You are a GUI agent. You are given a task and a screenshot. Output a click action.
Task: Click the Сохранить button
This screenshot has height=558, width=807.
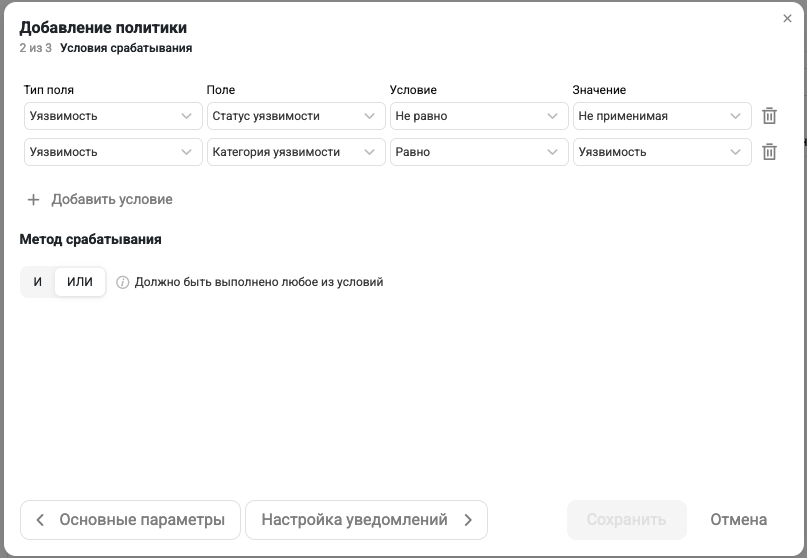pos(626,520)
